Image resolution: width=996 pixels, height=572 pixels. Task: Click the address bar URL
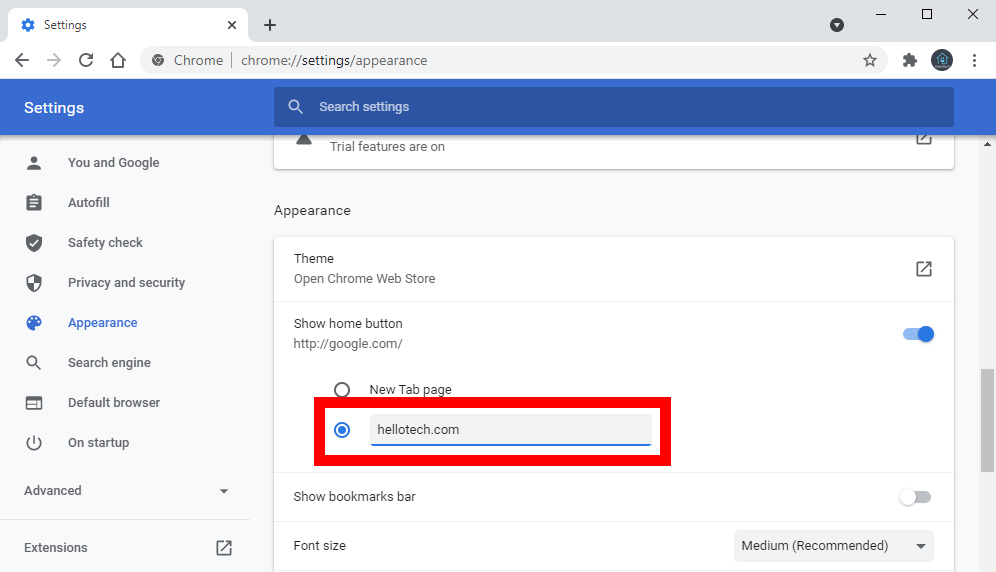(334, 60)
